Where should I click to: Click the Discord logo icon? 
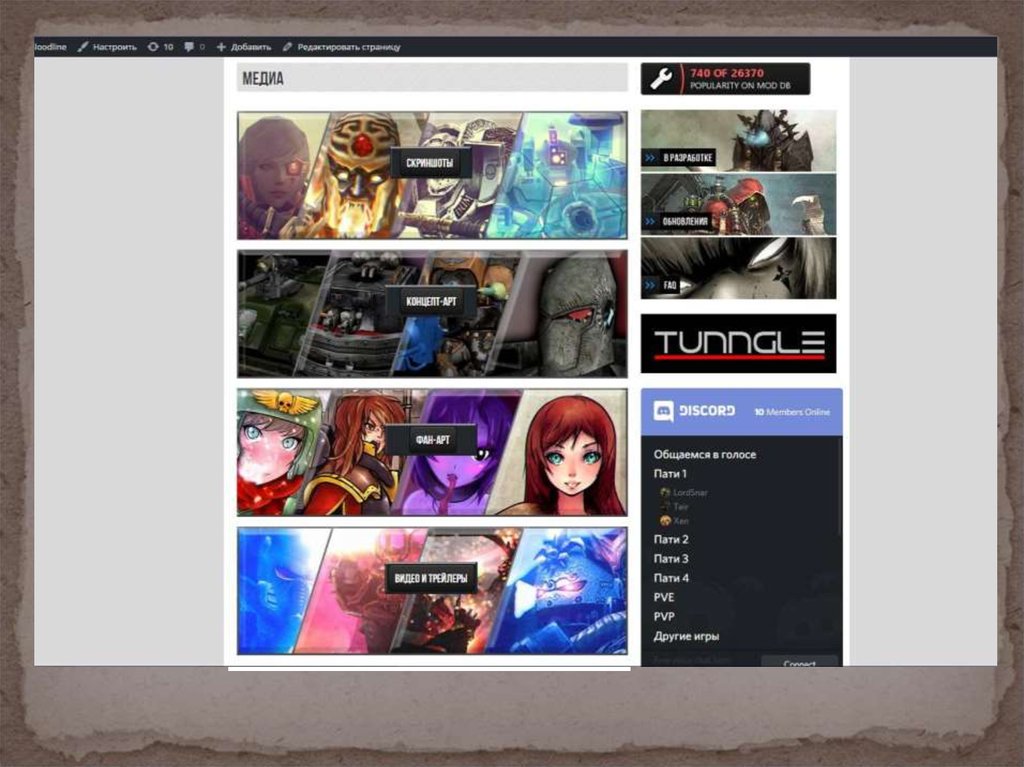664,411
